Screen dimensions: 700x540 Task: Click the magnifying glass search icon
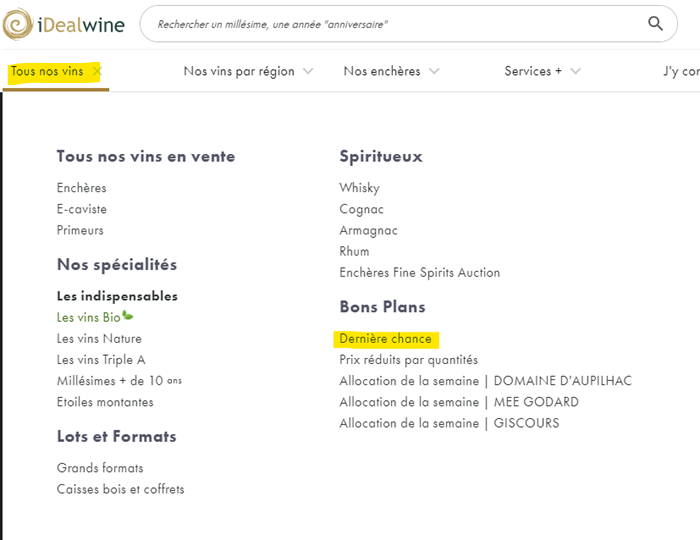pos(655,23)
